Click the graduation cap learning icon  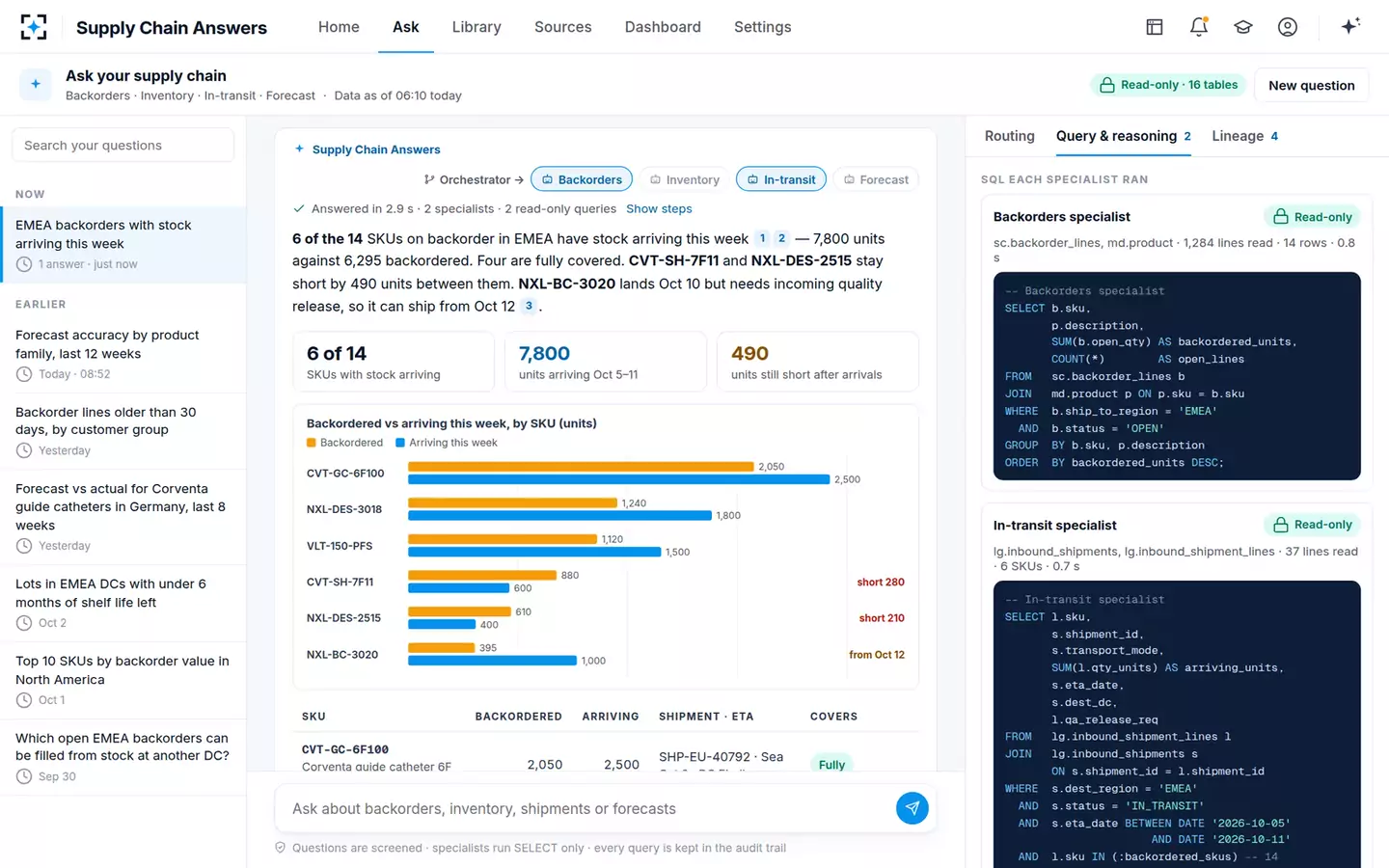tap(1243, 27)
